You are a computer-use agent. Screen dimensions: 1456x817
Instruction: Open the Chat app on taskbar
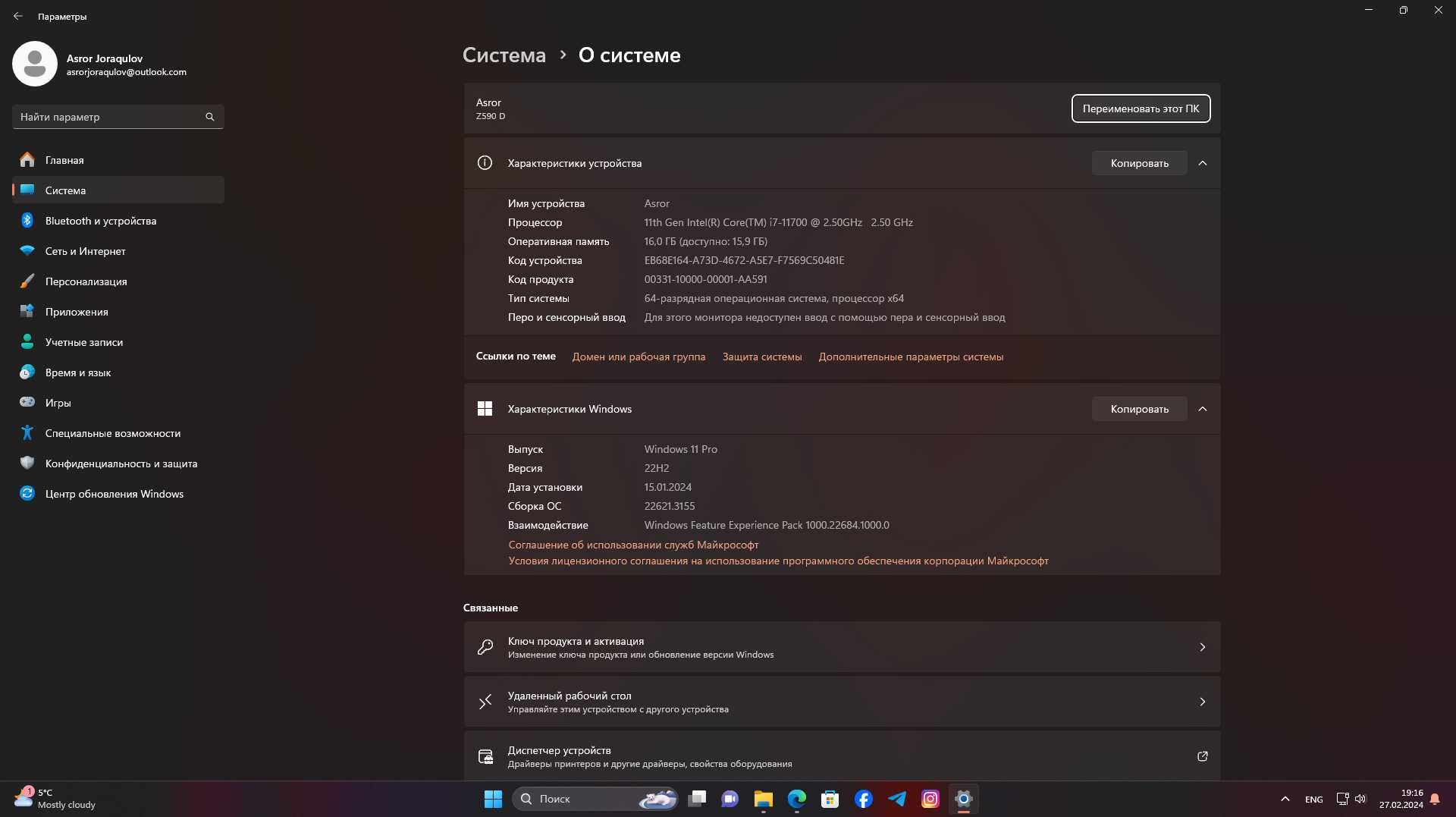tap(730, 799)
